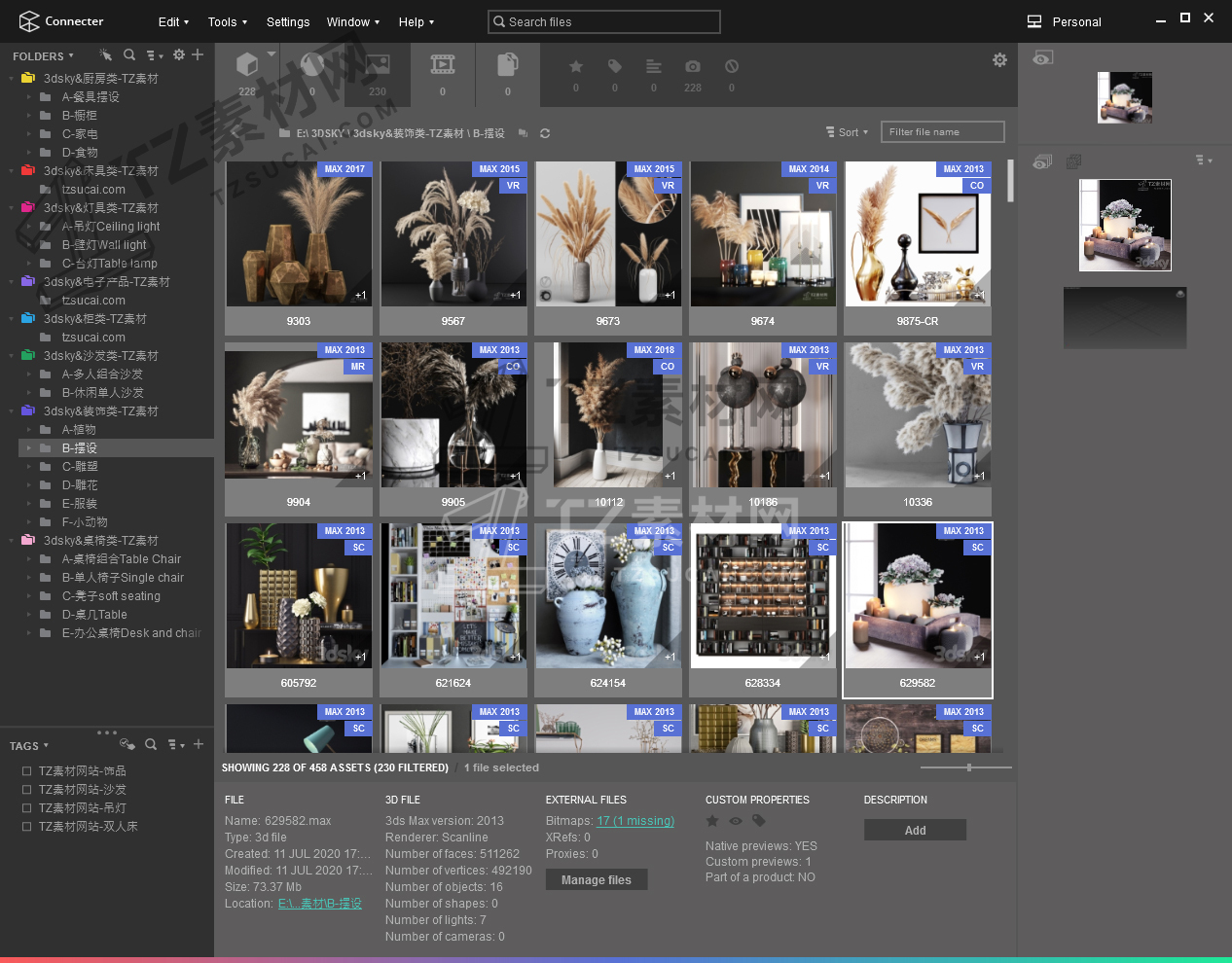This screenshot has width=1232, height=963.
Task: Add a new folder with plus icon
Action: click(198, 55)
